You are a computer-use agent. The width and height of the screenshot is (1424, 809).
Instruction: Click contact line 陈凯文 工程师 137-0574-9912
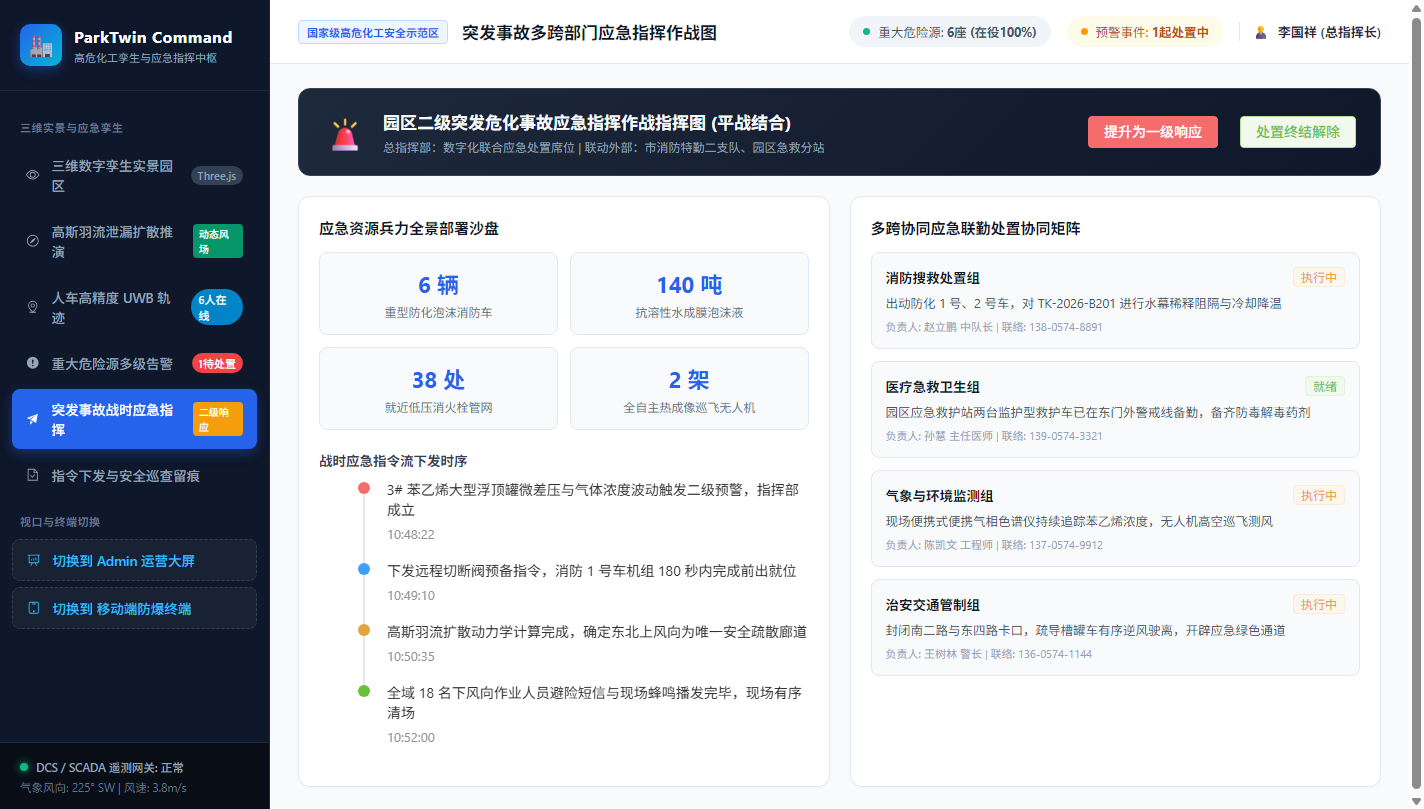click(994, 545)
